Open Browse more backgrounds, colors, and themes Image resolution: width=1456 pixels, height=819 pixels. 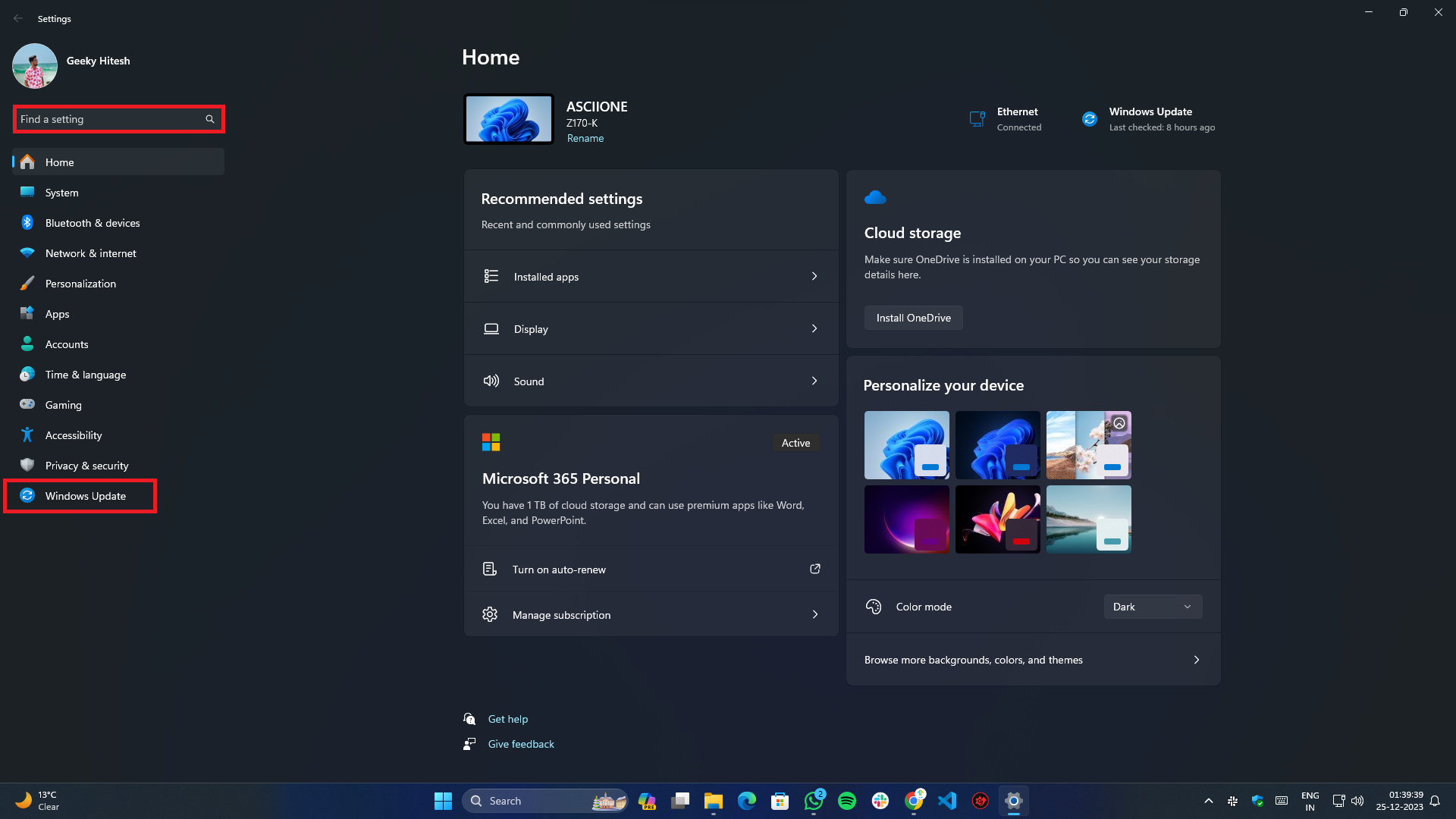pyautogui.click(x=1033, y=660)
